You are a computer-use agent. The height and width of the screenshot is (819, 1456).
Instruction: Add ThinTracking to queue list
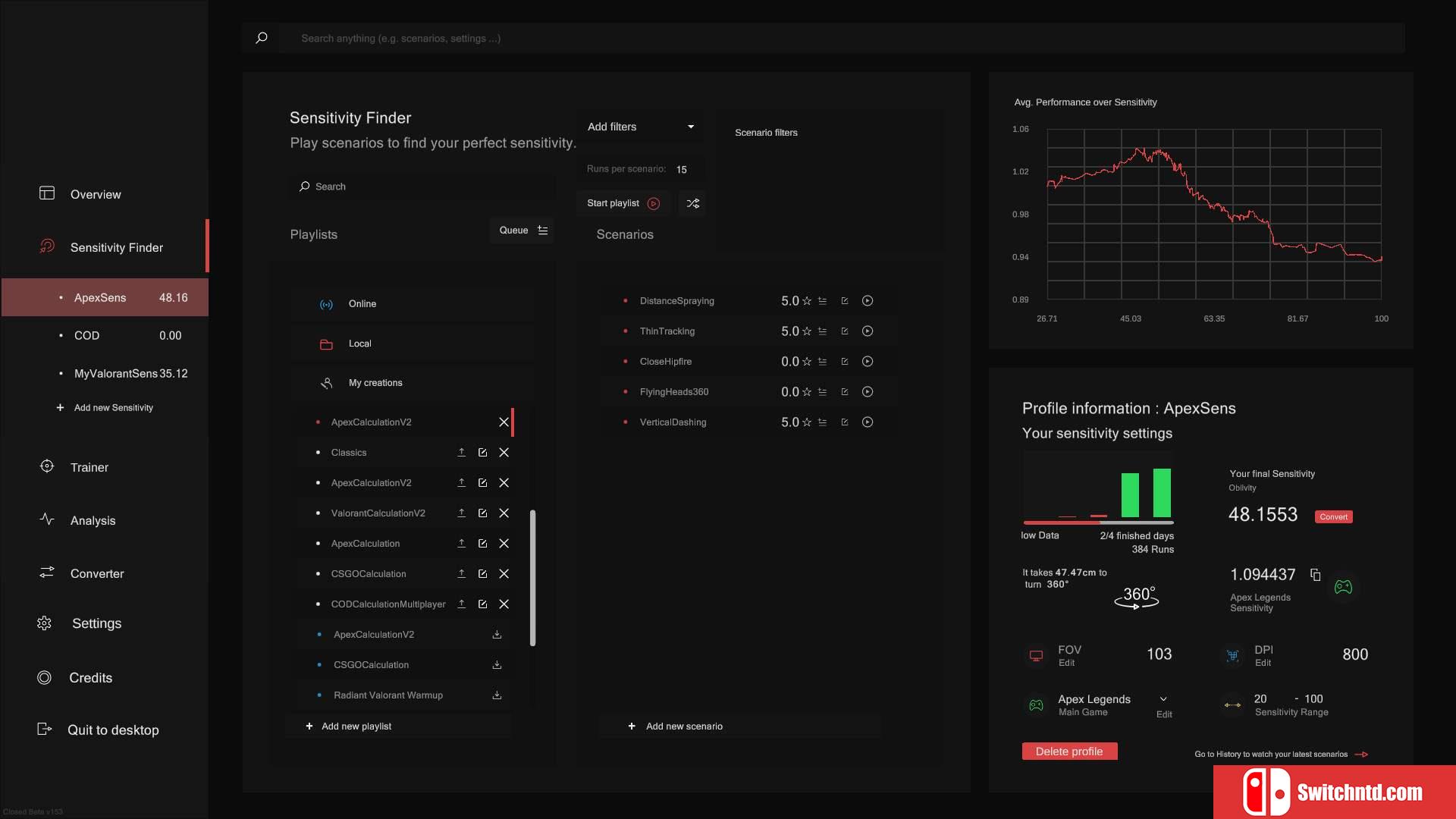(823, 331)
